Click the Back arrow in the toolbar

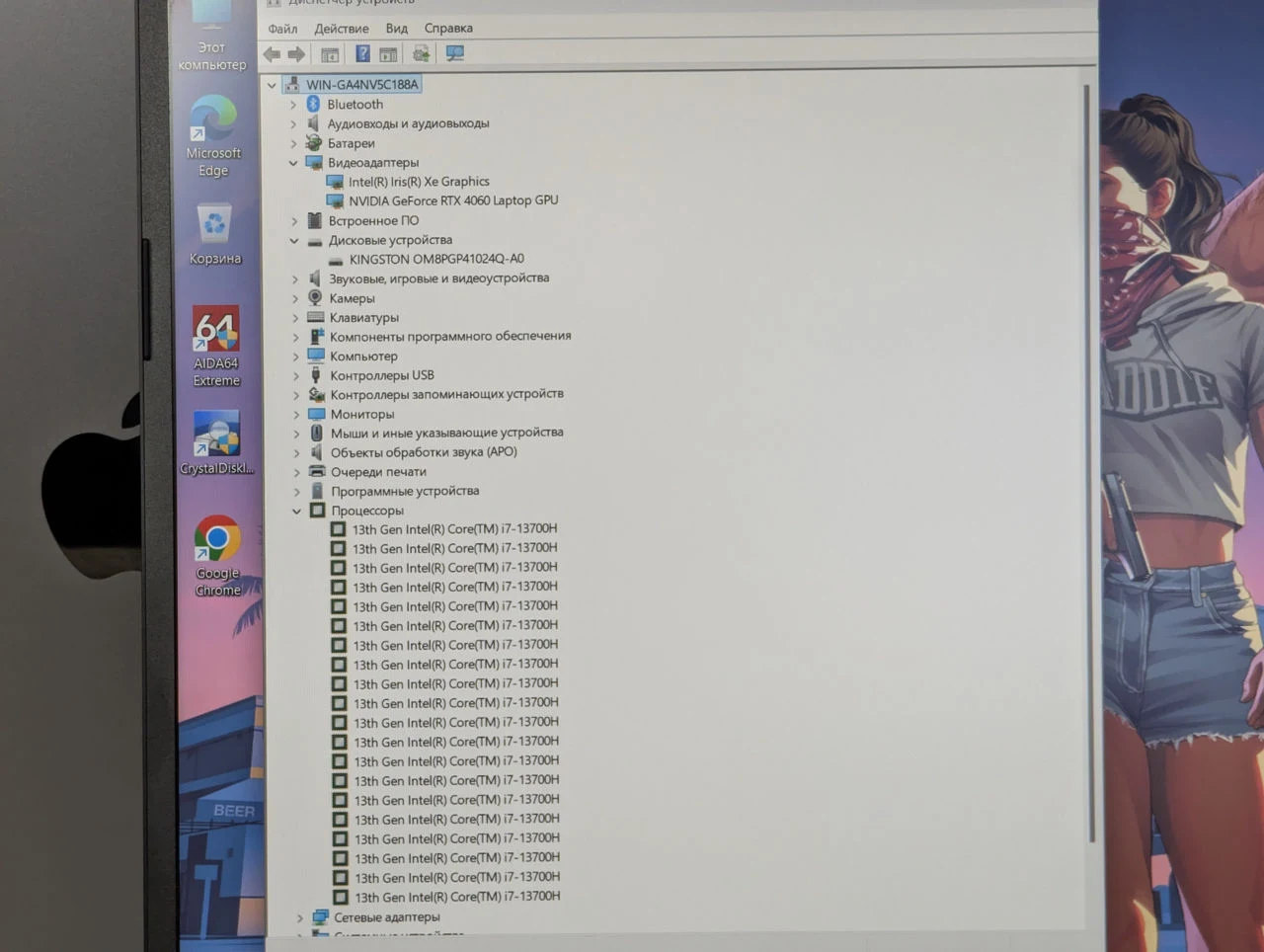click(272, 54)
